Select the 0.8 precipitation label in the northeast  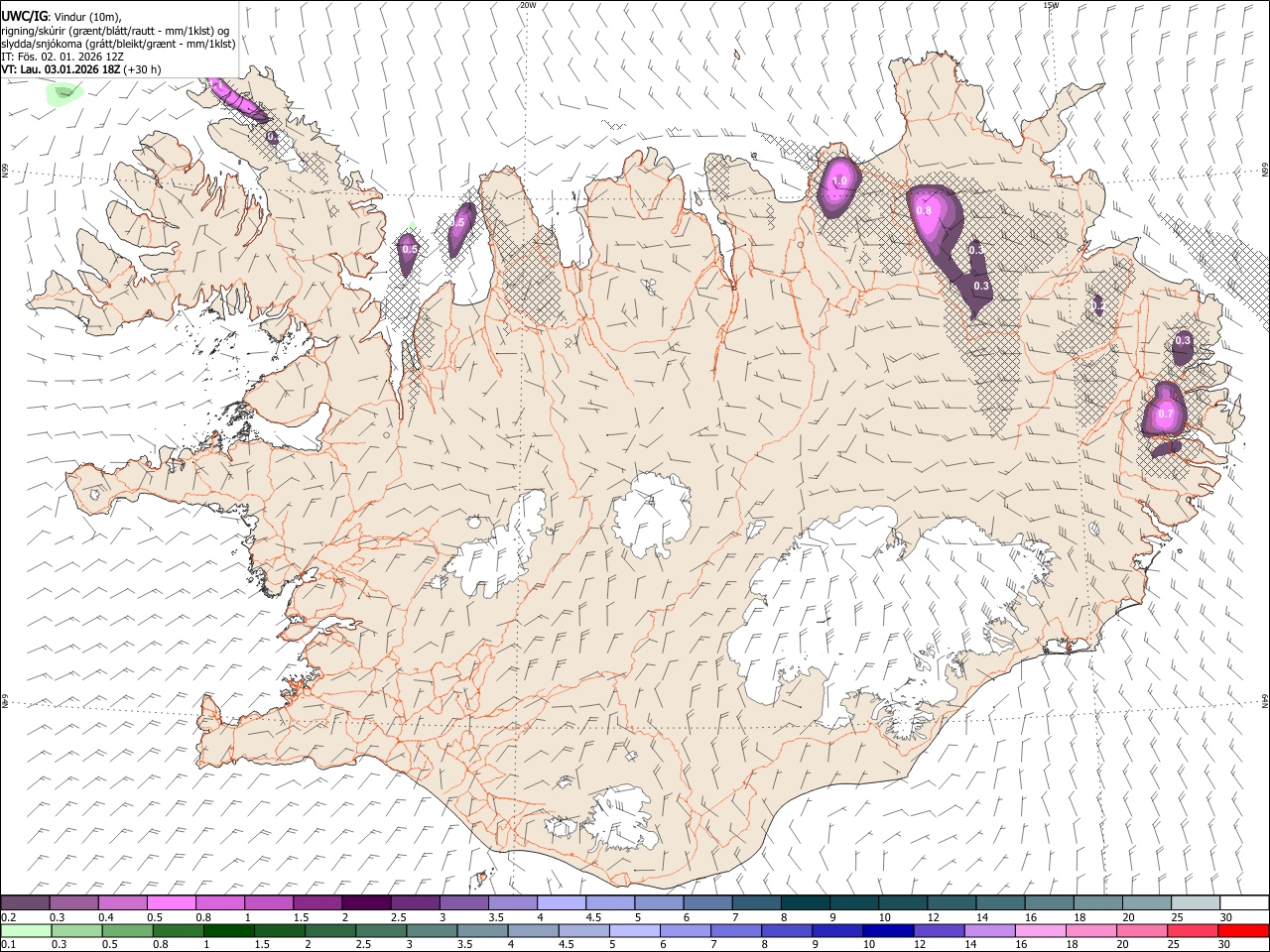924,210
